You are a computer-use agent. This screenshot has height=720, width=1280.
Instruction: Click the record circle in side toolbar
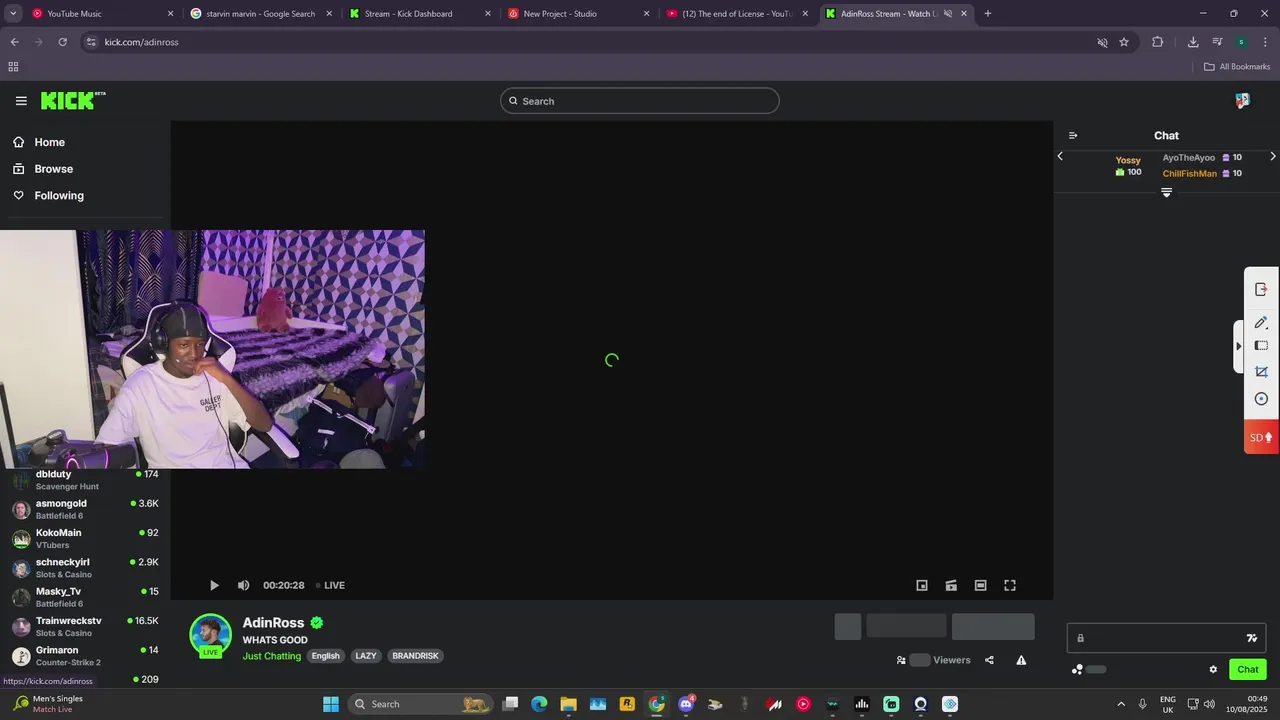(1261, 399)
